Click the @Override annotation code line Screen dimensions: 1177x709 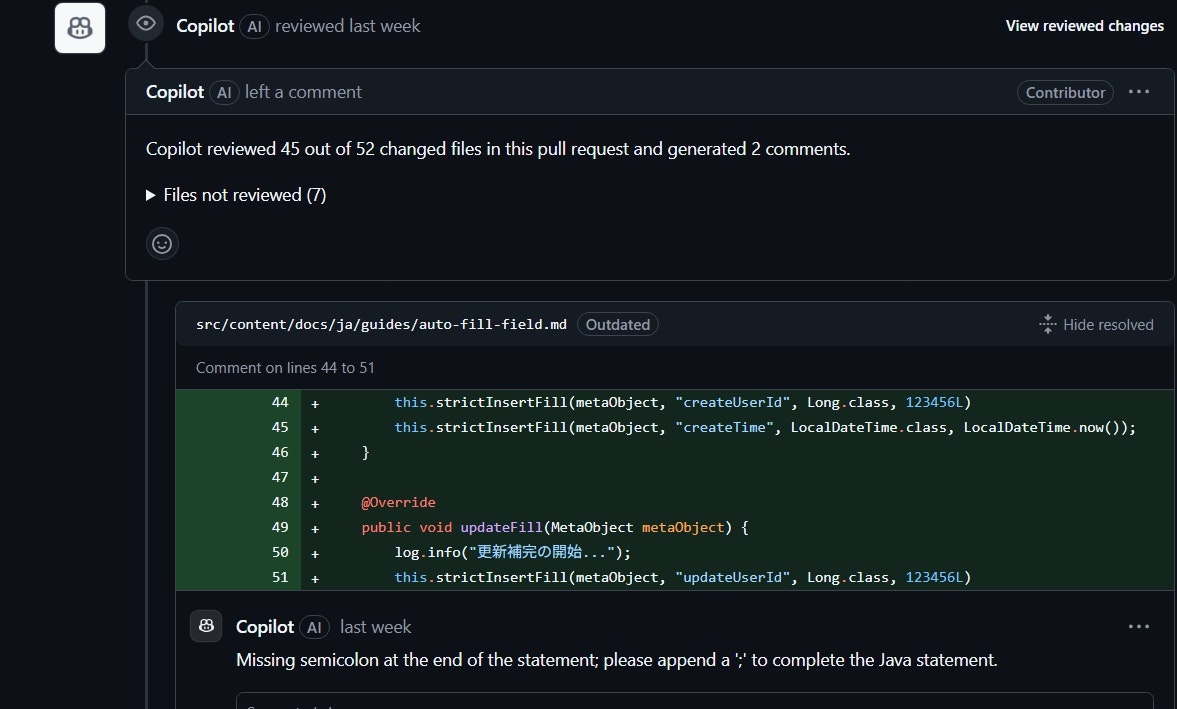pos(399,502)
